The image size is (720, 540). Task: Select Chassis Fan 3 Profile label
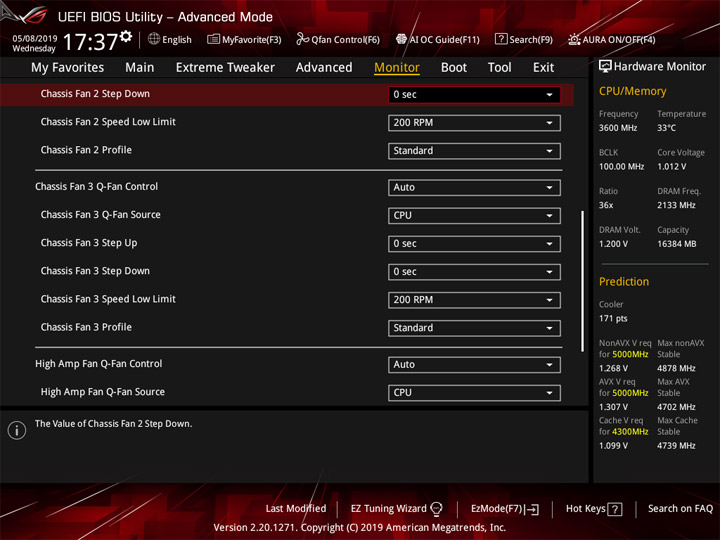click(86, 327)
